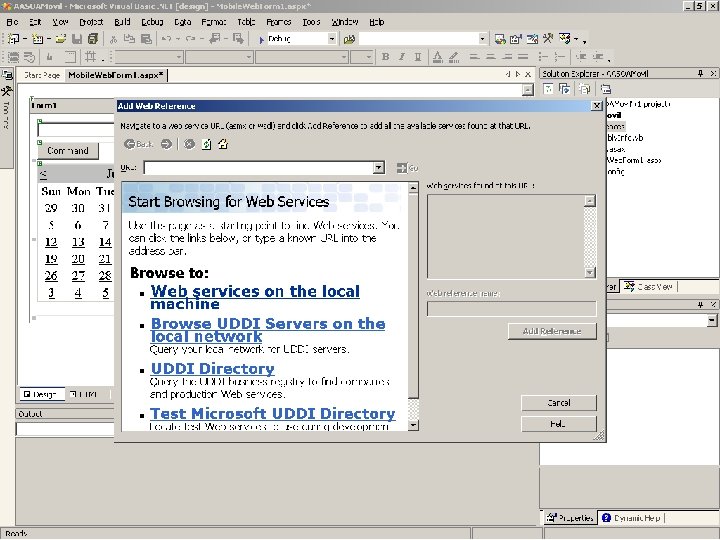This screenshot has height=540, width=720.
Task: Click the Forward arrow in Add Web Reference
Action: 166,144
